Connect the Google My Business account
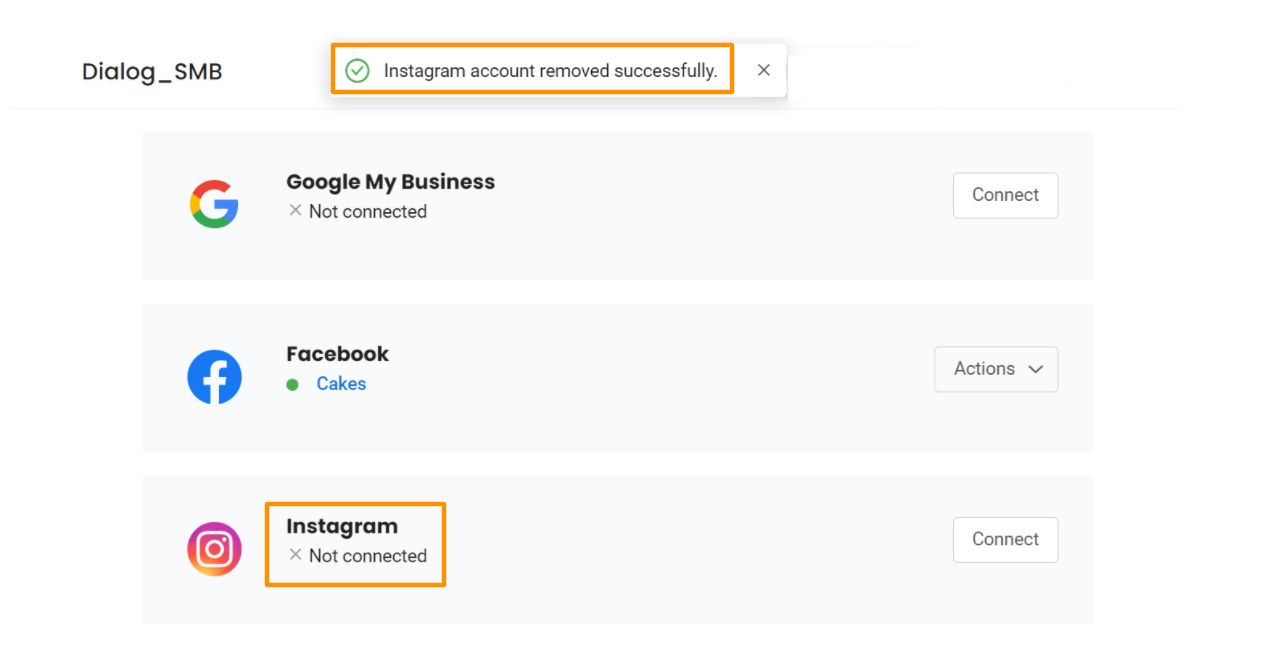1284x653 pixels. 1005,195
